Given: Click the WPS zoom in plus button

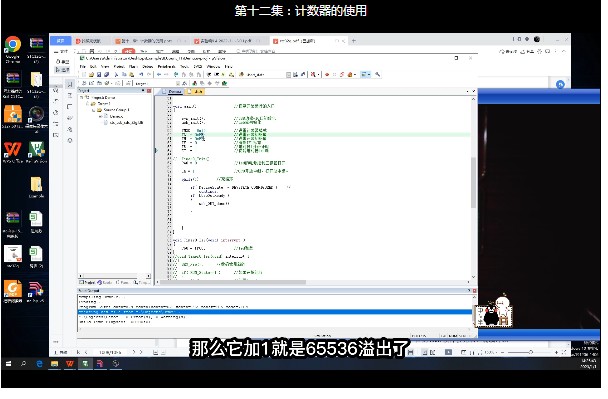Looking at the screenshot, I should [556, 352].
